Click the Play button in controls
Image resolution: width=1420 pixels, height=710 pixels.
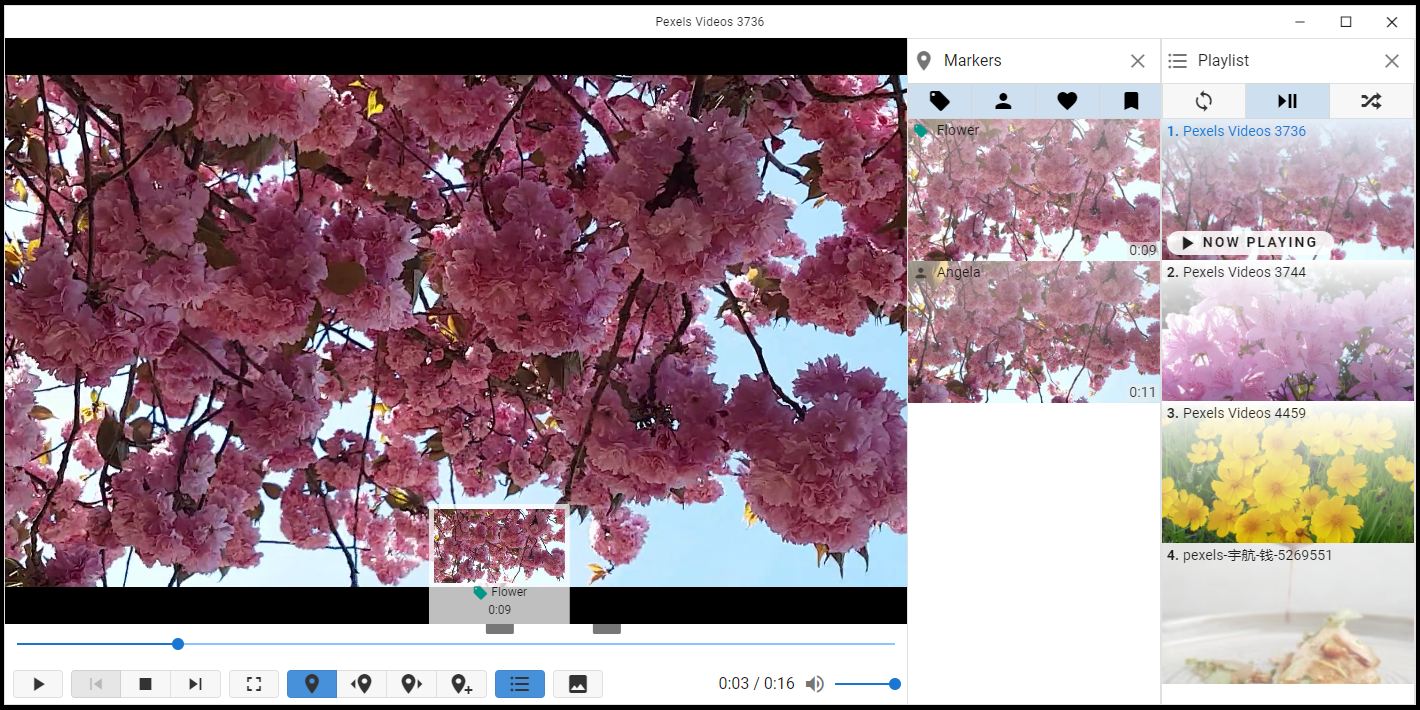[x=38, y=684]
